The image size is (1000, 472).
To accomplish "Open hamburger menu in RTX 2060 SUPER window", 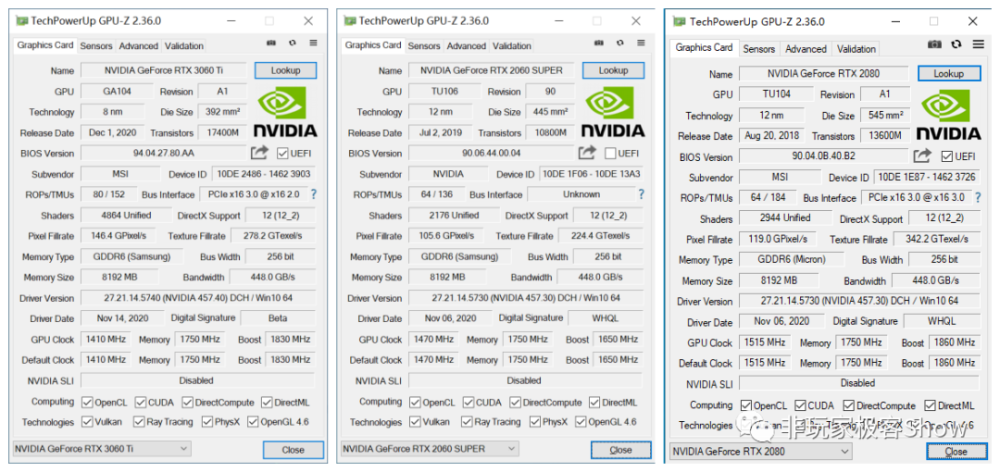I will point(641,43).
